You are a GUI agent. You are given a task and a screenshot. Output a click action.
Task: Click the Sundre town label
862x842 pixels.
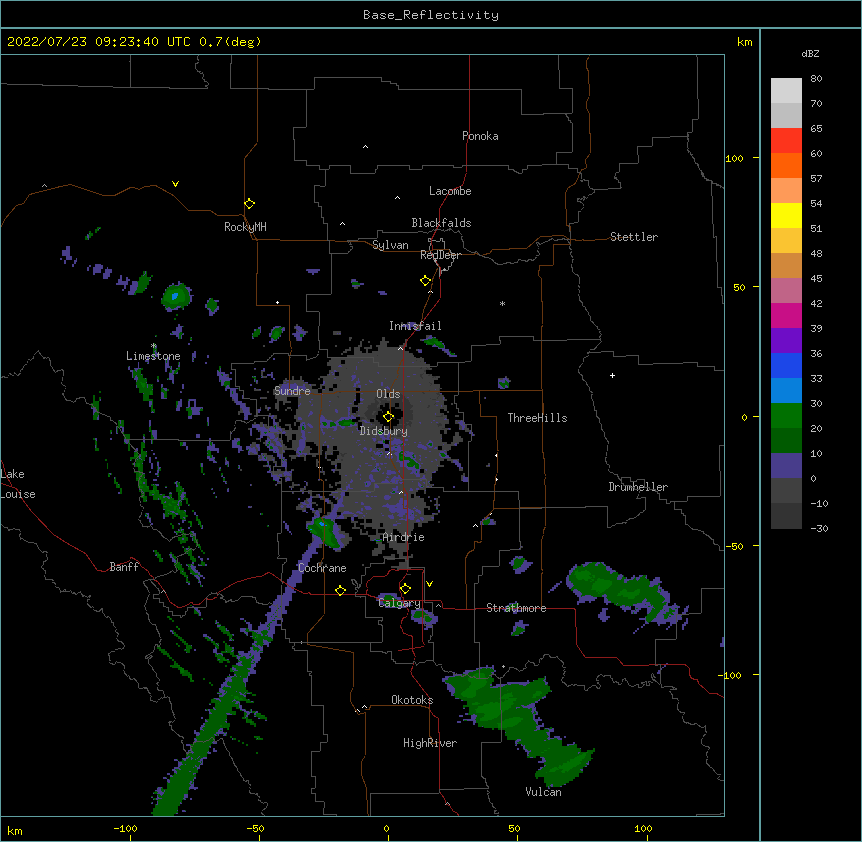292,391
